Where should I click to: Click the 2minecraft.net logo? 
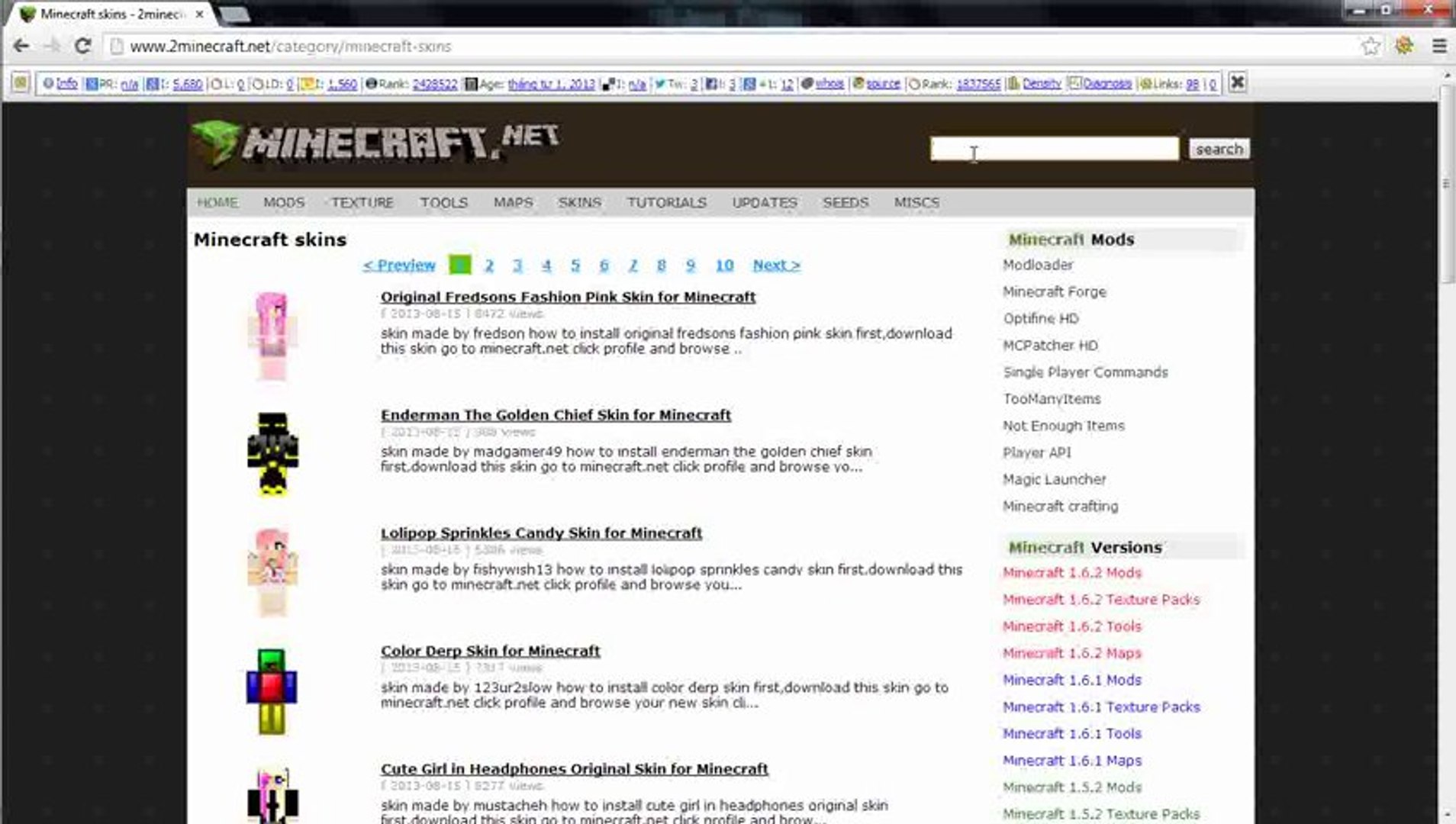(x=375, y=143)
